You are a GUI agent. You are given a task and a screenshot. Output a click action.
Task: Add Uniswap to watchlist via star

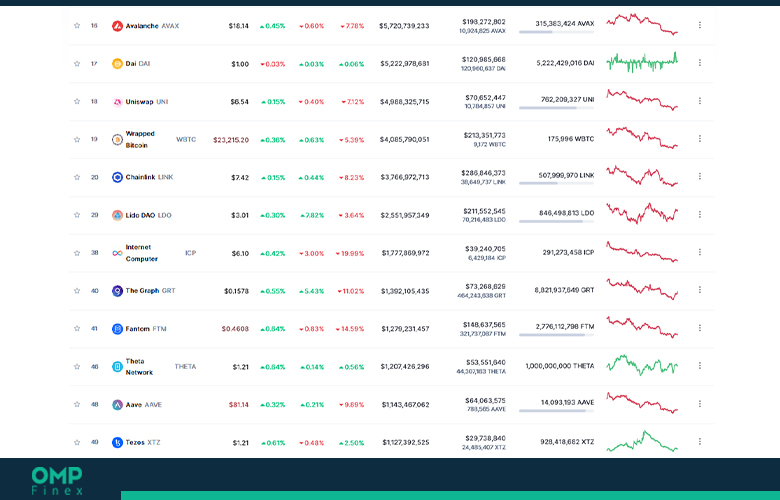point(77,101)
